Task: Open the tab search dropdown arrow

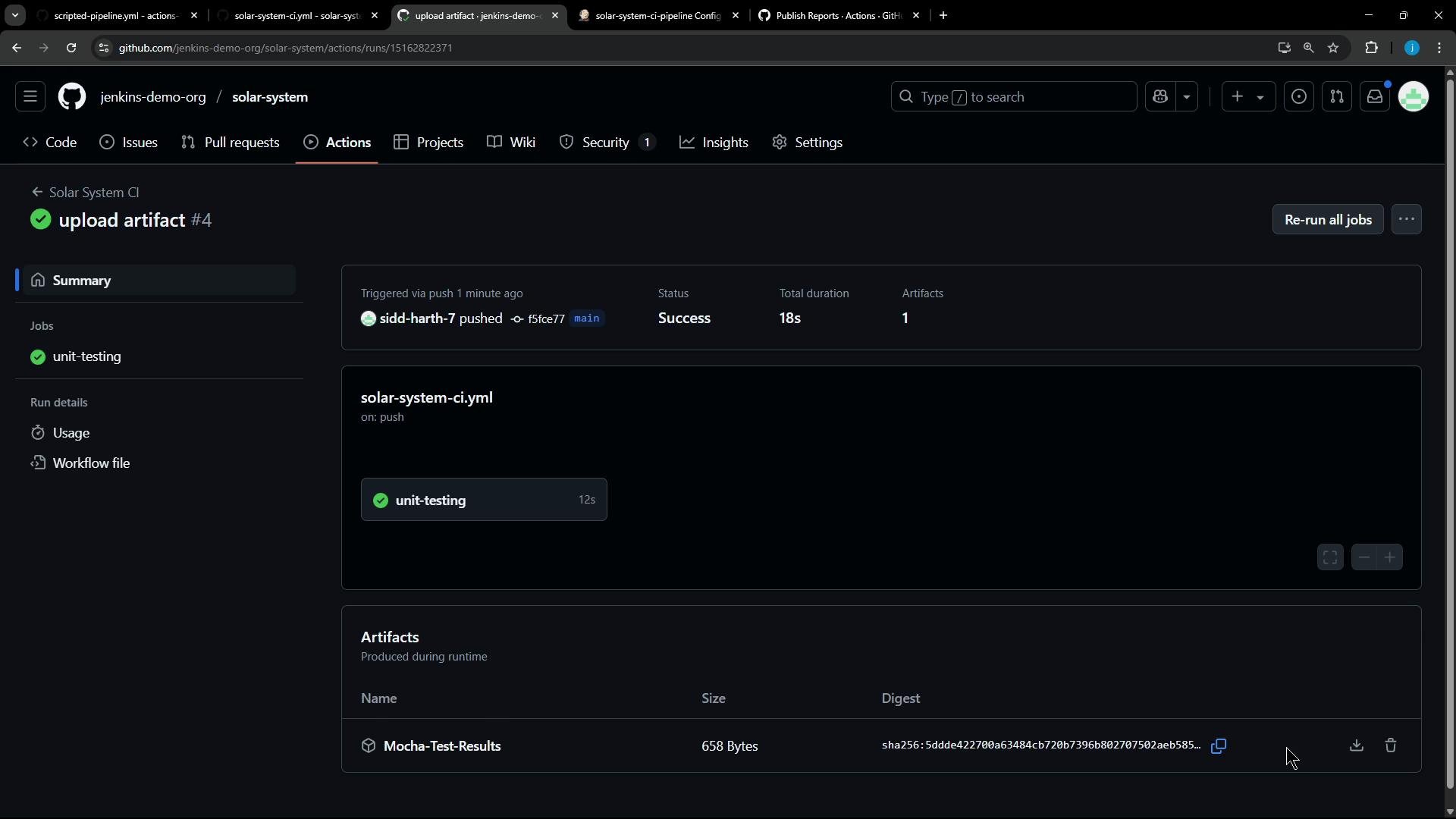Action: (14, 15)
